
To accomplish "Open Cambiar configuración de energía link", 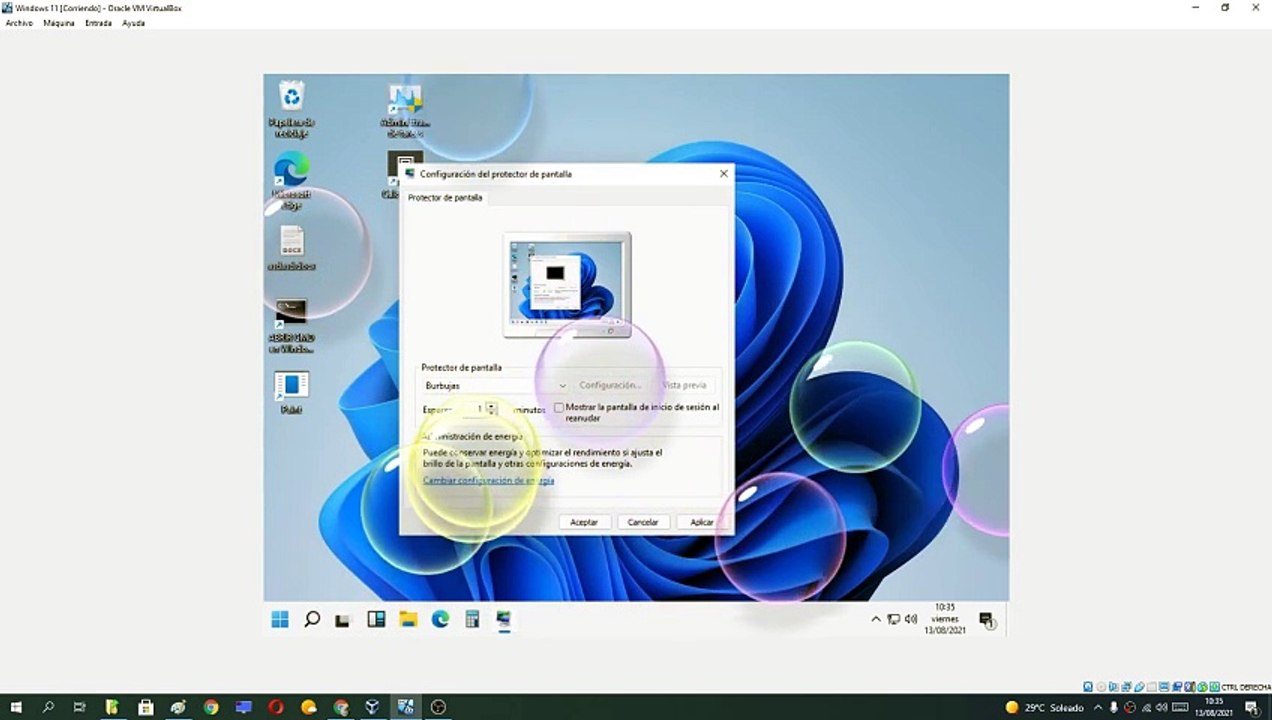I will [488, 481].
